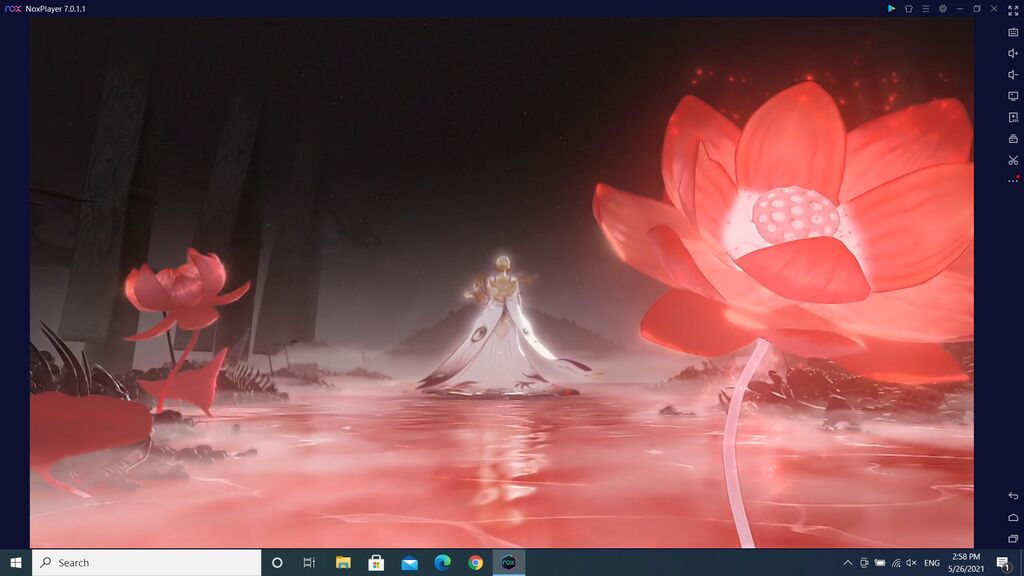The width and height of the screenshot is (1024, 576).
Task: Click the Nox logo in title bar
Action: pos(12,8)
